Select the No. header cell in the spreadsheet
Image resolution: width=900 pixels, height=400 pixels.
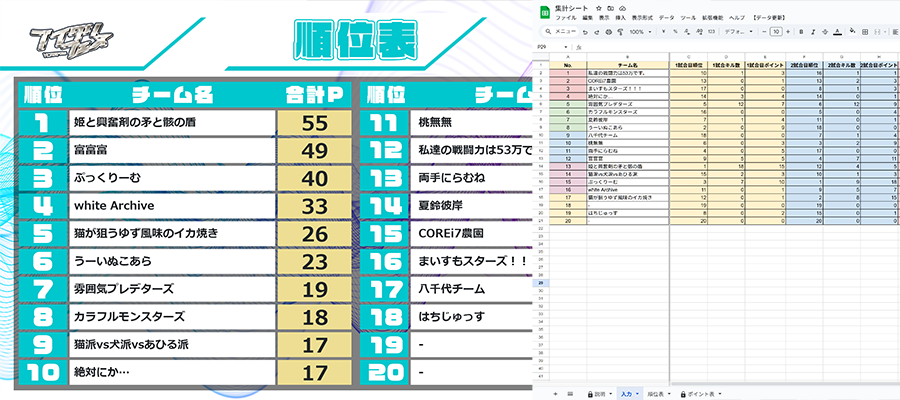coord(568,65)
